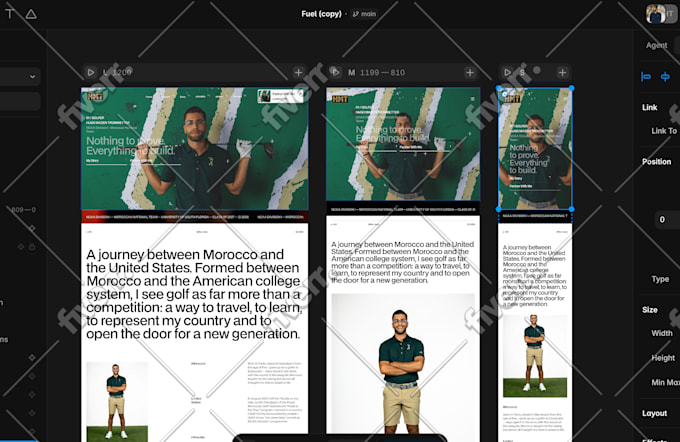Play the S breakpoint preview
The image size is (680, 442).
[x=507, y=72]
